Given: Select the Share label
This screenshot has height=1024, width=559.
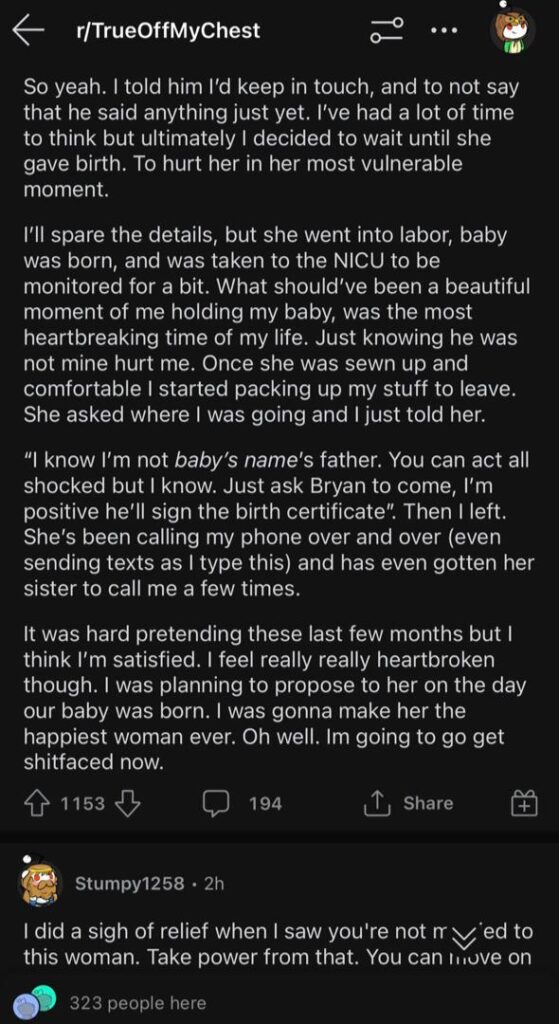Looking at the screenshot, I should (x=428, y=803).
